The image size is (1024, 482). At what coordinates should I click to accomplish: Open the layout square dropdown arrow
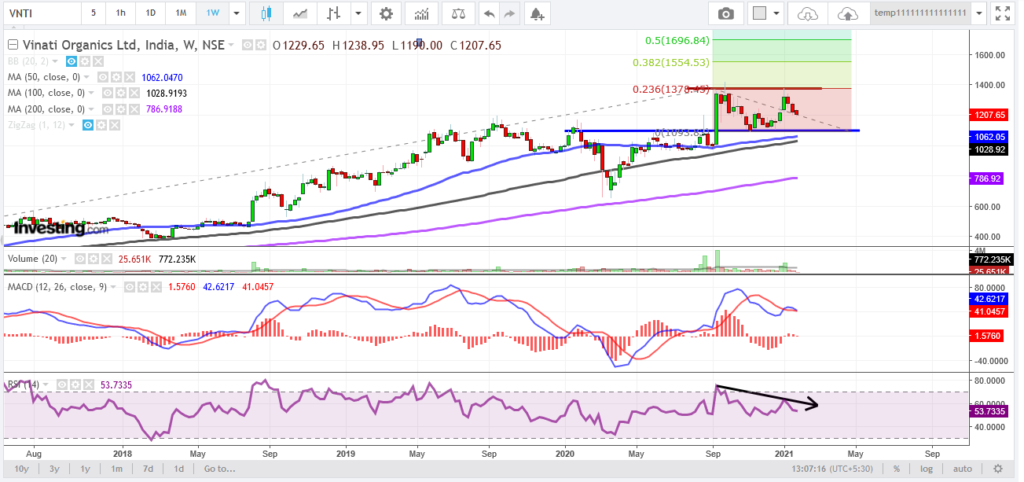(x=776, y=13)
